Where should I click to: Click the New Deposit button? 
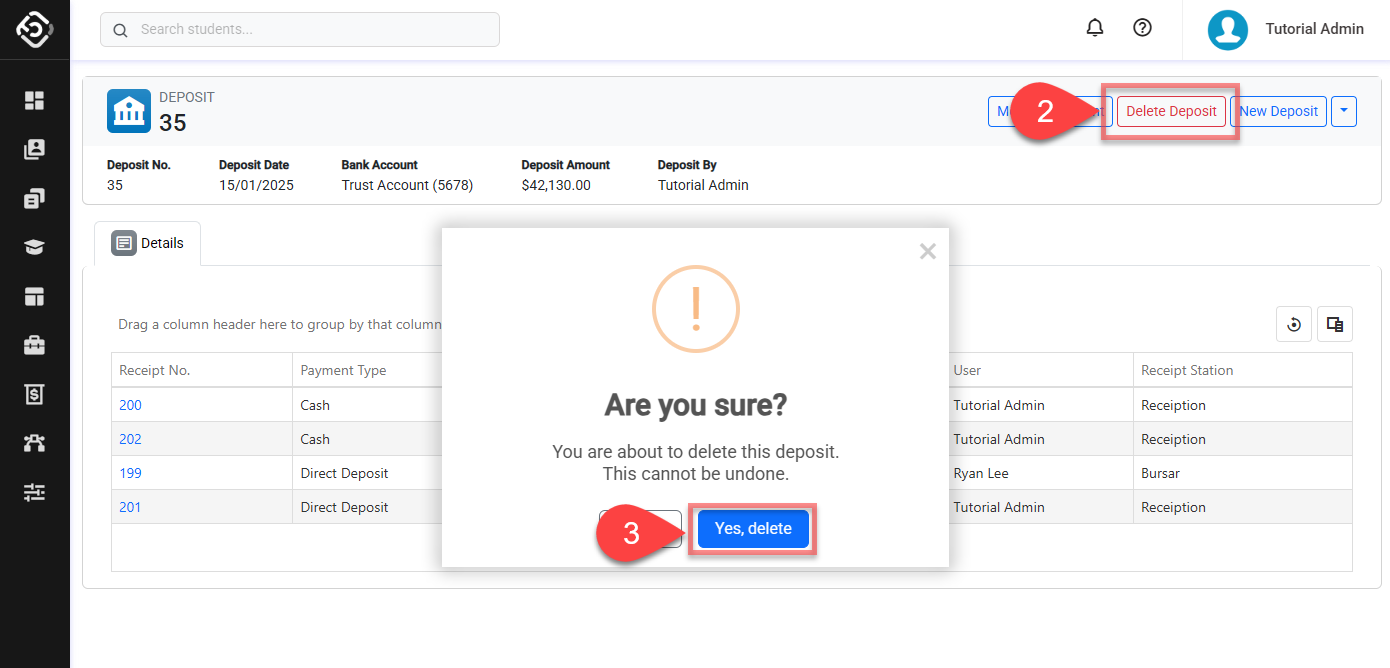pos(1278,111)
